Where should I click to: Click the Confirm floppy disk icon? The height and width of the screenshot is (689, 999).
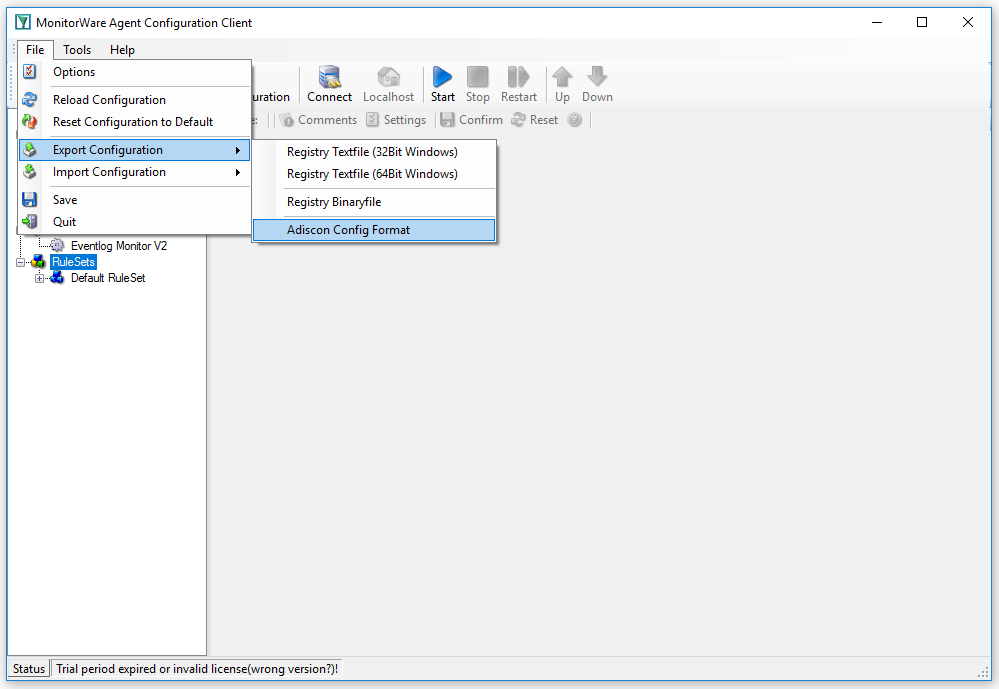coord(447,120)
